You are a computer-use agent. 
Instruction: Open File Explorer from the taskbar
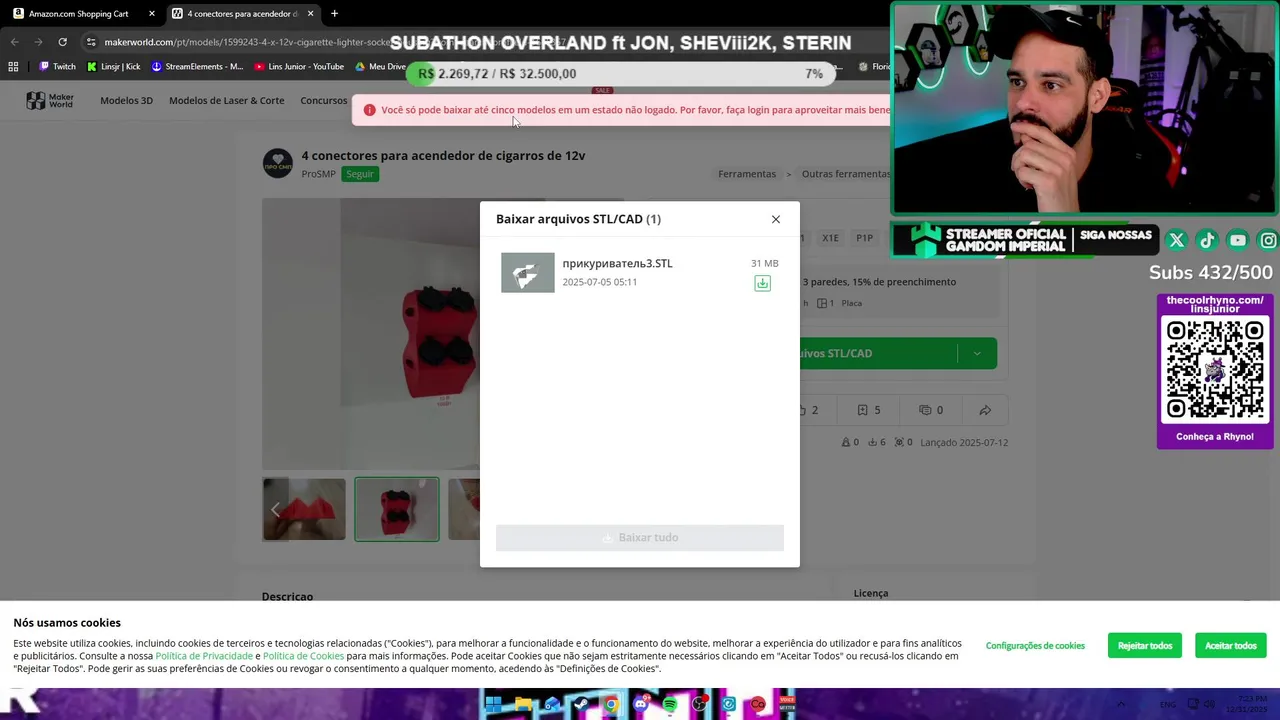[522, 705]
